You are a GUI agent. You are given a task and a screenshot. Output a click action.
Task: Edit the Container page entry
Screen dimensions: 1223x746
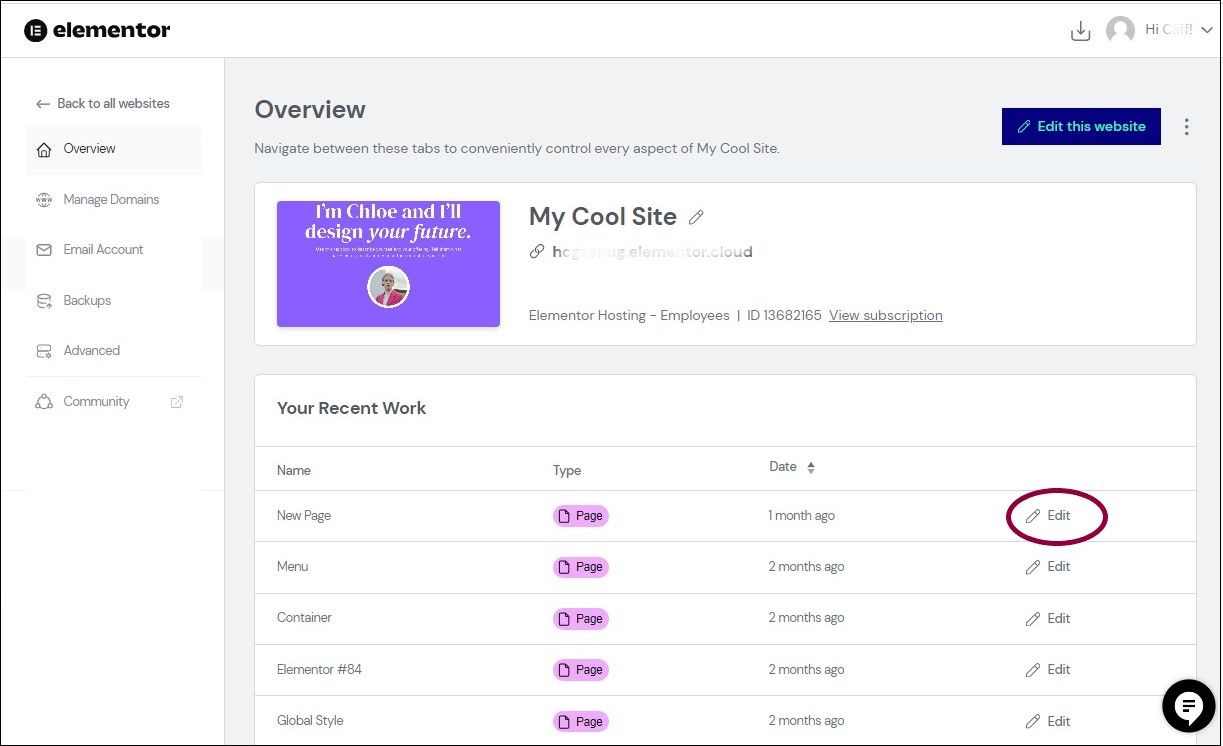point(1048,618)
